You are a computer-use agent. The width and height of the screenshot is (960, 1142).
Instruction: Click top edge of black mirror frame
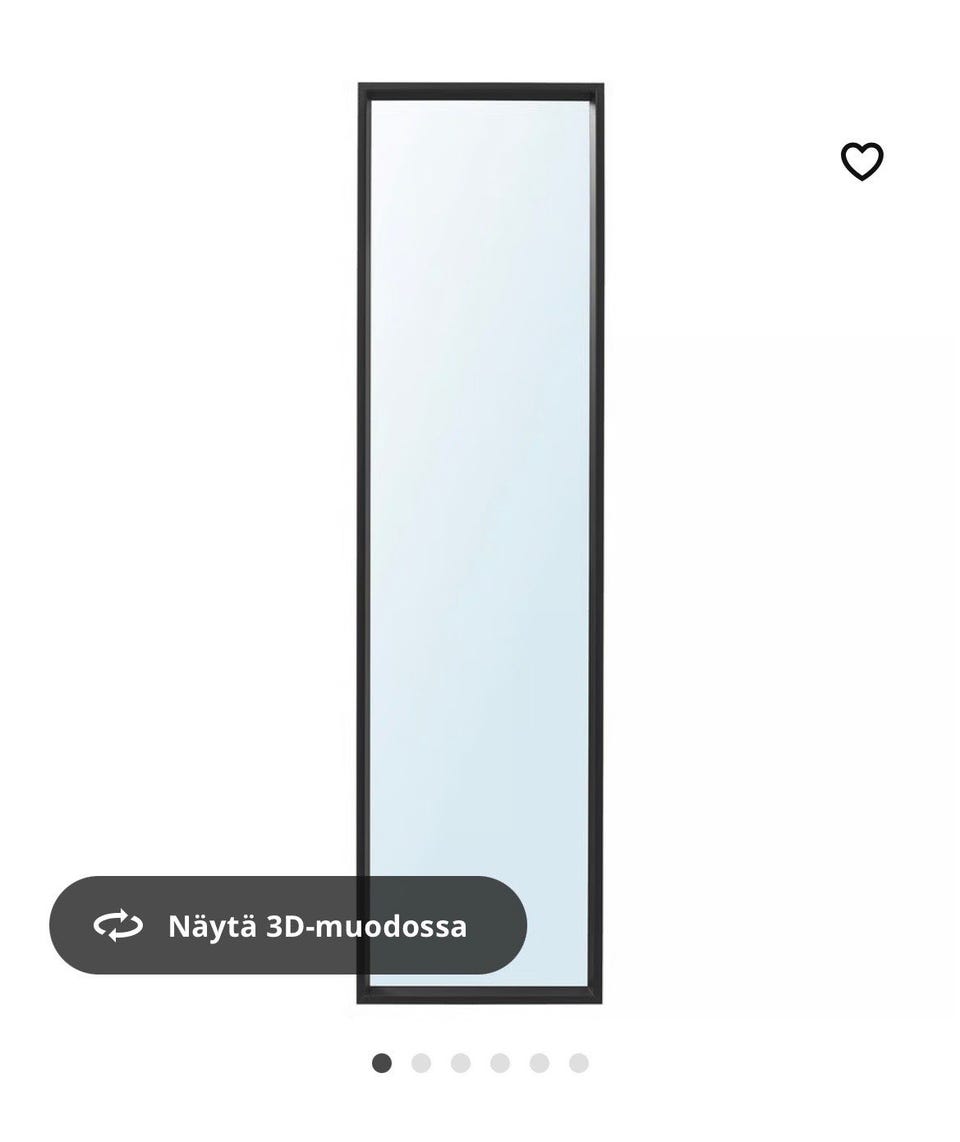480,91
